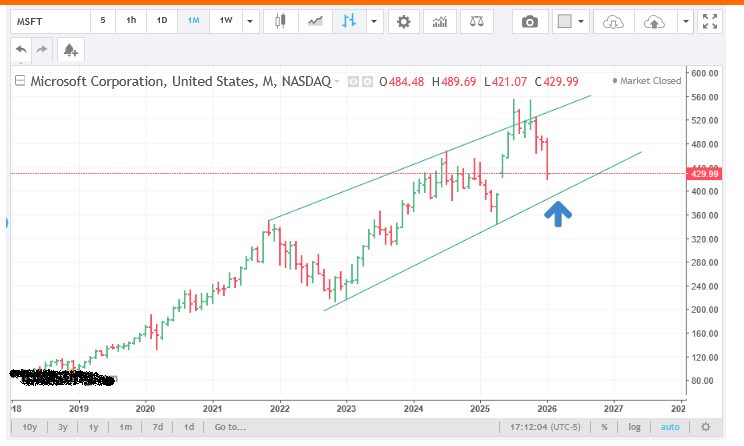Open chart properties gear icon in toolbar
Screen dimensions: 744x446
tap(403, 21)
